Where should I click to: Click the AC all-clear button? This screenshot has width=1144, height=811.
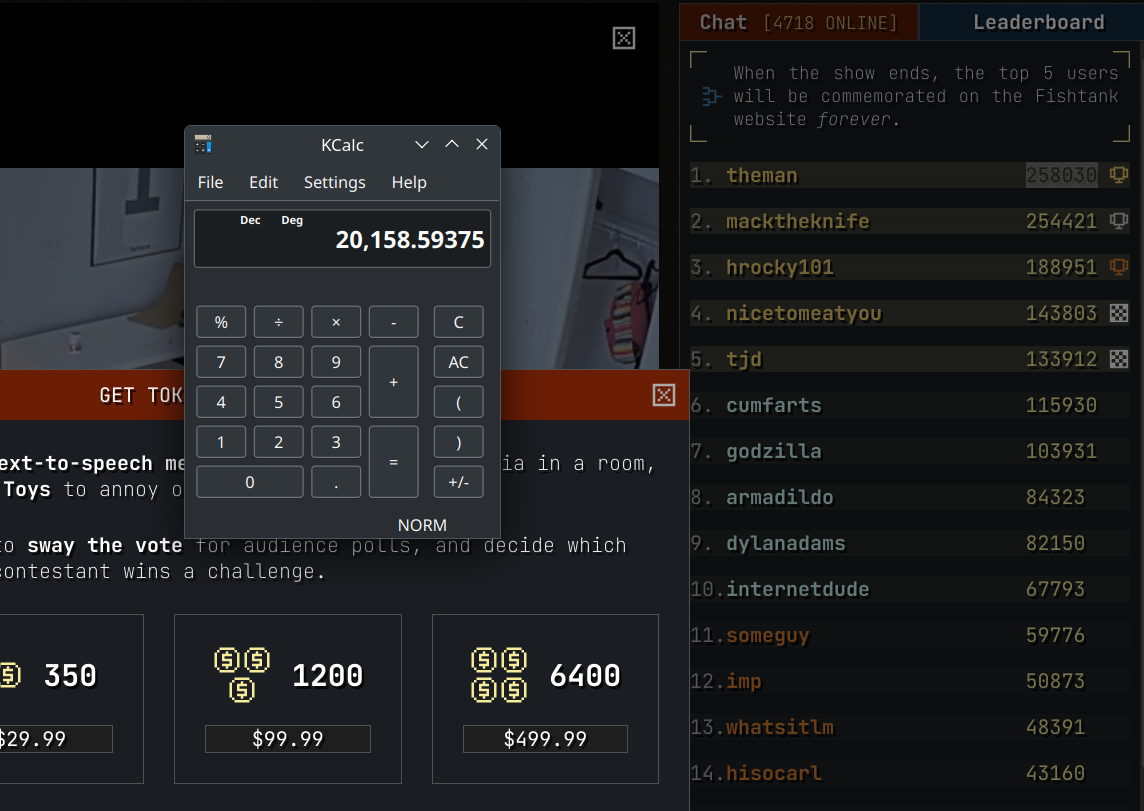(x=459, y=362)
